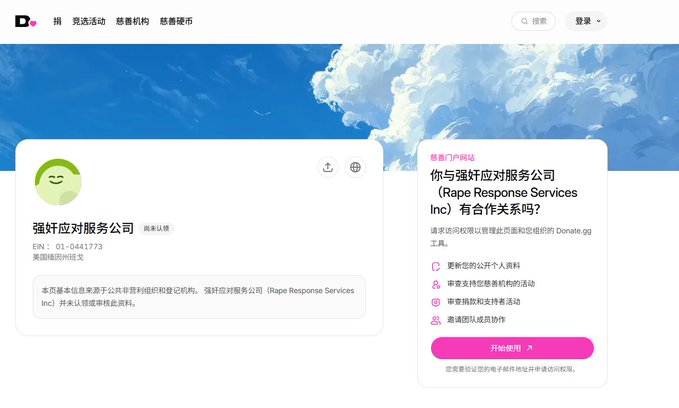Open the 慈善硬币 navigation item
Screen dimensions: 679x408
176,21
